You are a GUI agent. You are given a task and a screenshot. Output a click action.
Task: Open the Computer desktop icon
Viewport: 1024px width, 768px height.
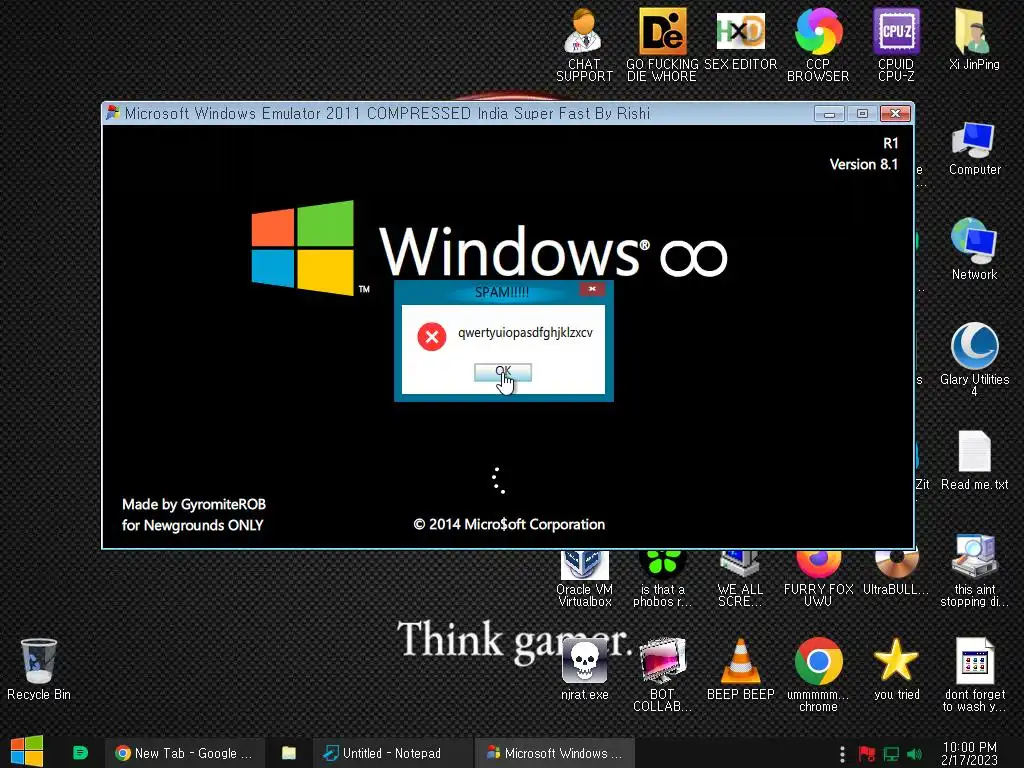click(974, 149)
